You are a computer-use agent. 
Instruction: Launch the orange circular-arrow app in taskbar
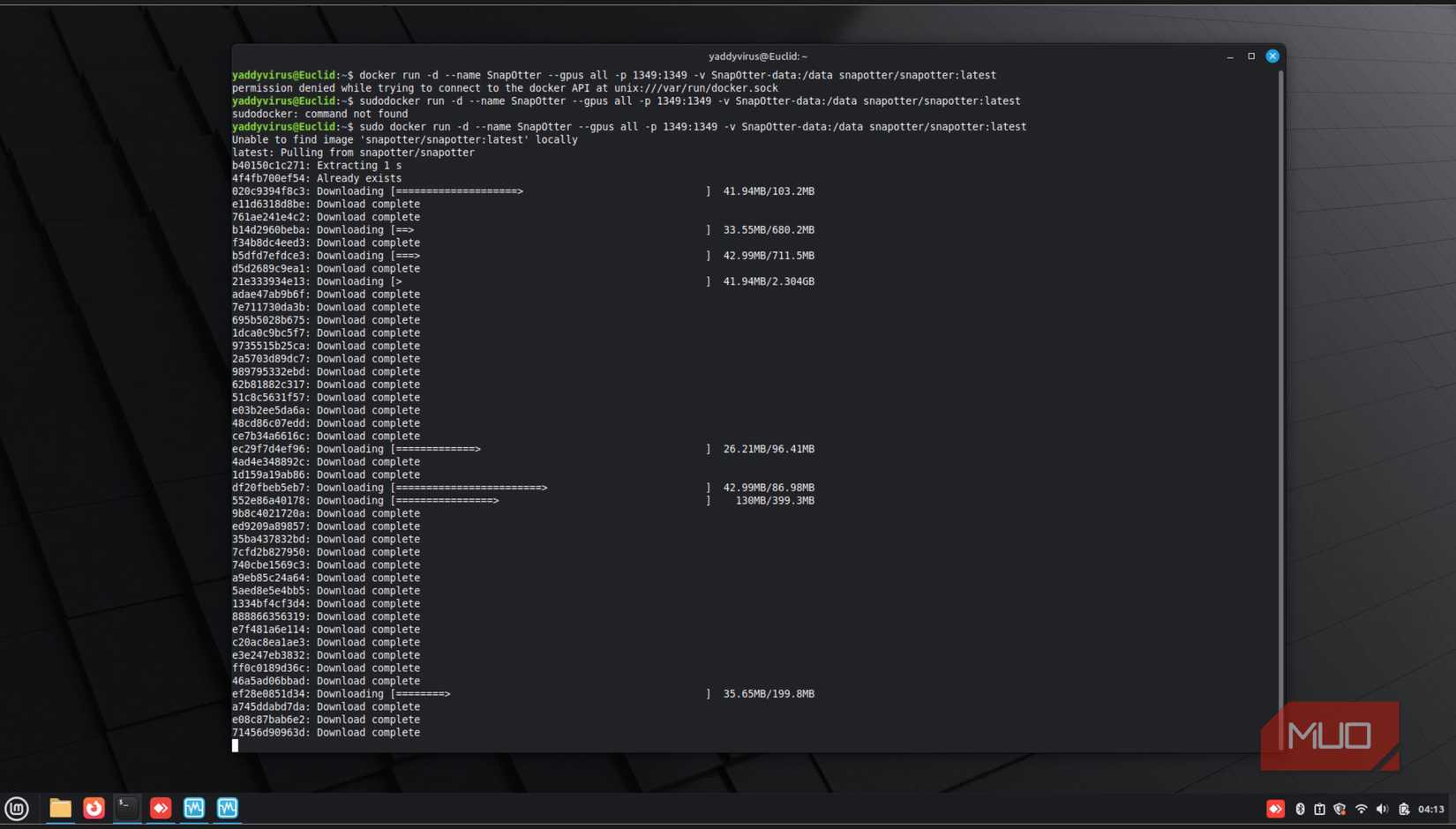tap(94, 808)
